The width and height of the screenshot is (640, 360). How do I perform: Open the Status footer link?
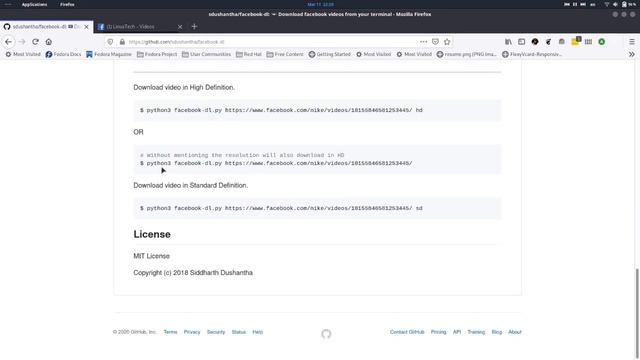pyautogui.click(x=239, y=332)
